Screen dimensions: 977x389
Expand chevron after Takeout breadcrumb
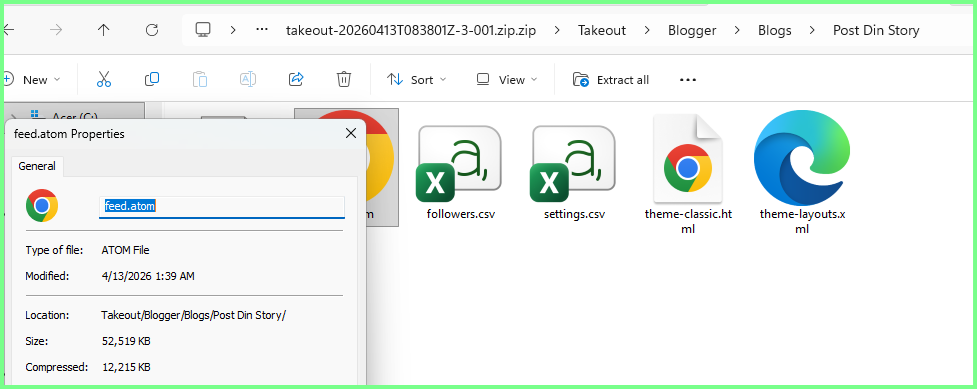tap(647, 30)
